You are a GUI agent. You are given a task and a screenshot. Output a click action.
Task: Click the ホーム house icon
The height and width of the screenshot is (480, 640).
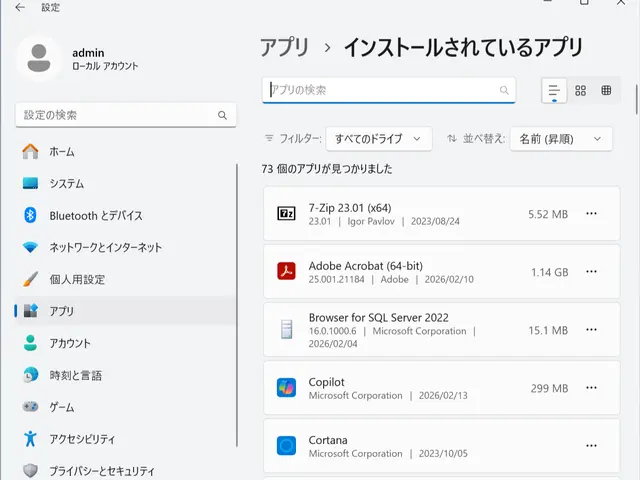tap(30, 151)
